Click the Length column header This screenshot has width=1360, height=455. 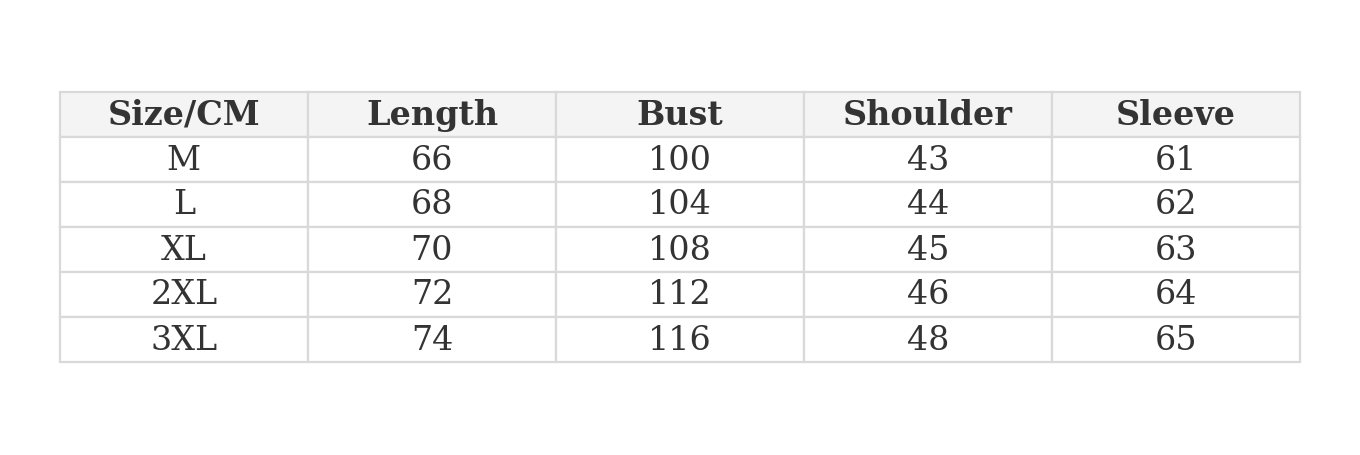(432, 115)
